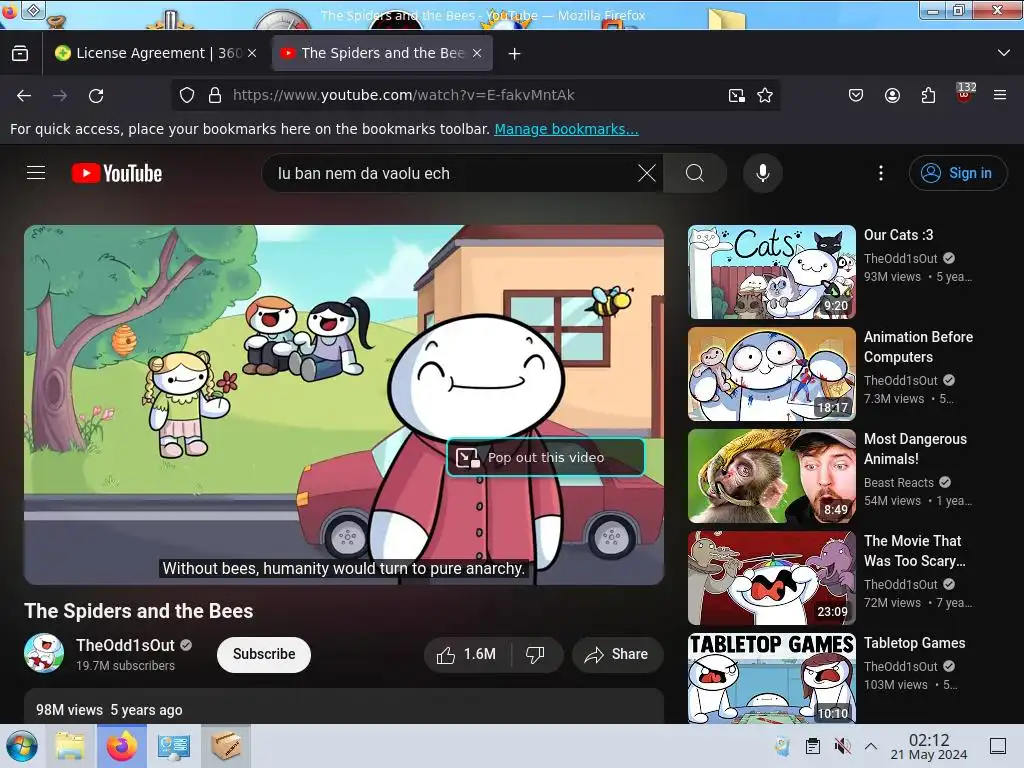Click Most Dangerous Animals! title text
This screenshot has width=1024, height=768.
(x=915, y=449)
